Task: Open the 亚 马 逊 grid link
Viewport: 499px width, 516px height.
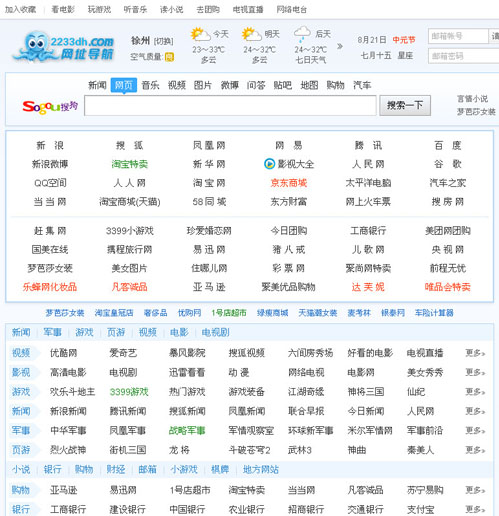Action: click(209, 287)
